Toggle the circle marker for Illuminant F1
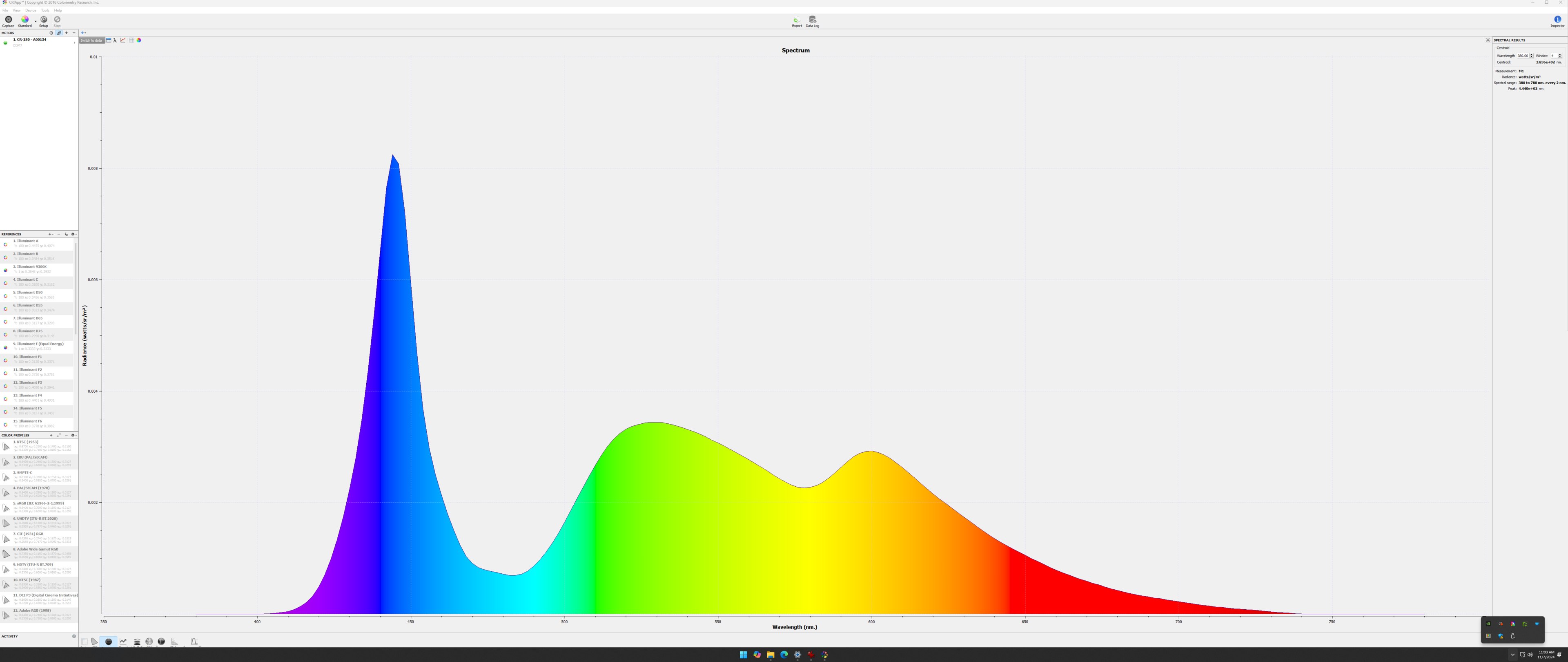This screenshot has width=1568, height=662. [5, 360]
